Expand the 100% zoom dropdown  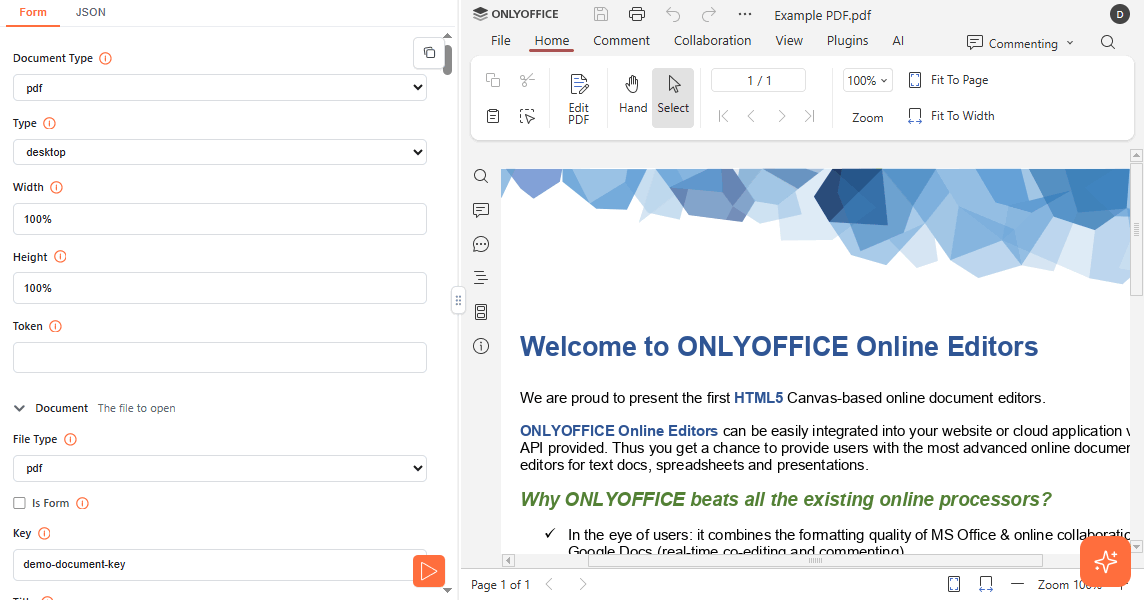(867, 80)
